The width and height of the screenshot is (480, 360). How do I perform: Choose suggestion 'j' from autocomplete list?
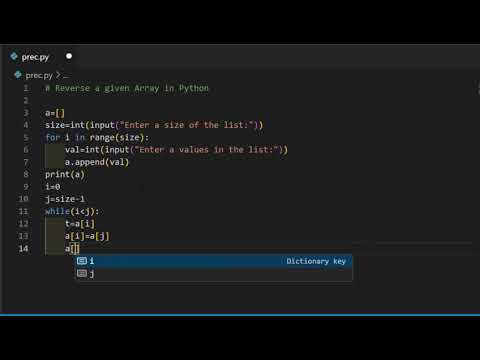(x=214, y=274)
